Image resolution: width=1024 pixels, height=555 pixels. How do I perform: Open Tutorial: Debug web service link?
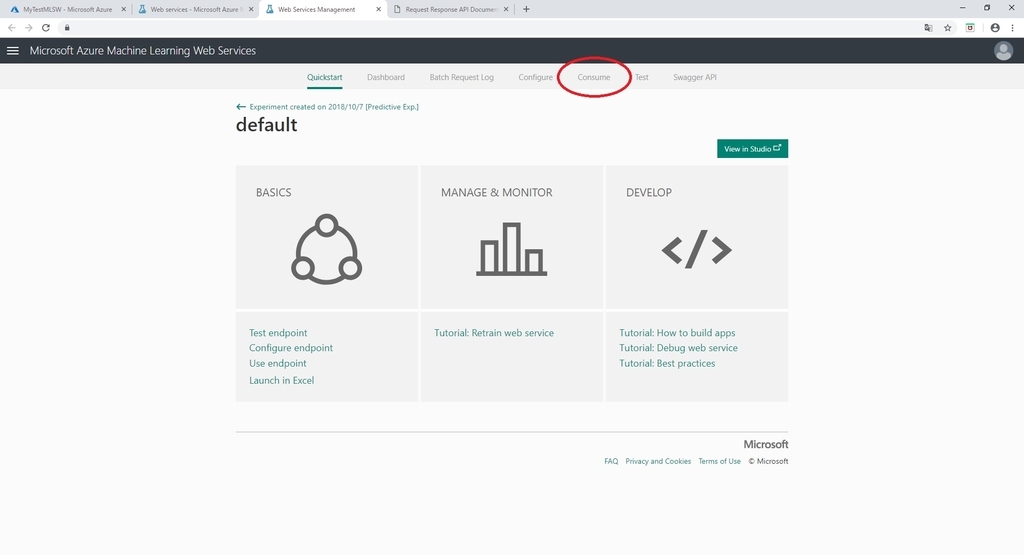coord(679,347)
